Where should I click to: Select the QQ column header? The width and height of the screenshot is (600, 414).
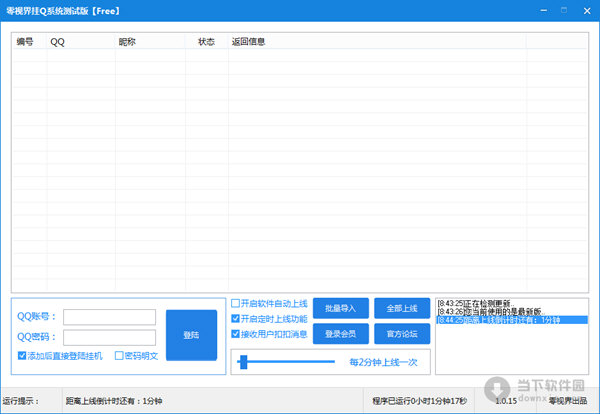coord(81,42)
